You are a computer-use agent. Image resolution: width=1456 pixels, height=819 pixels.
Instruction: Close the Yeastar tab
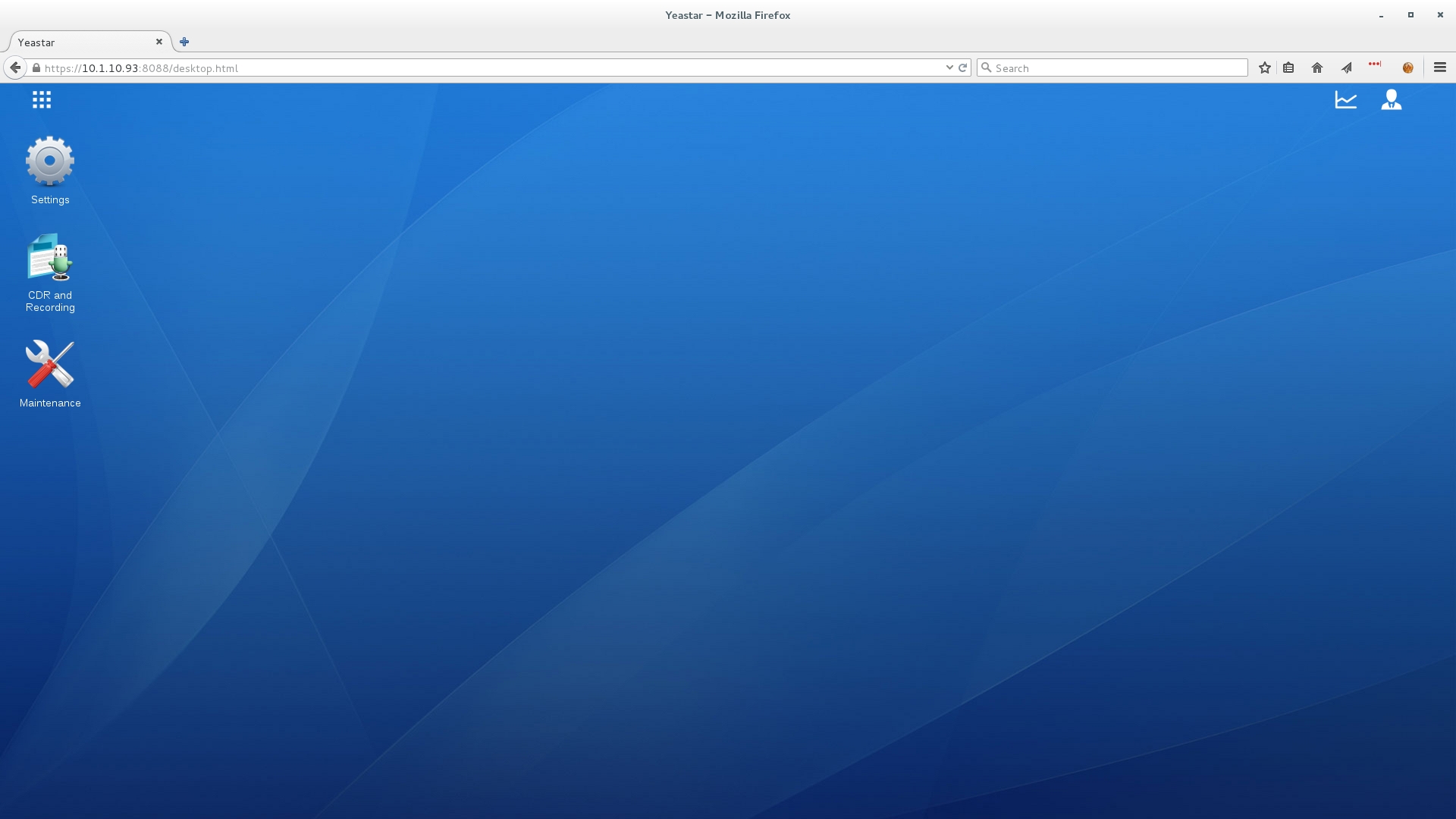coord(159,42)
